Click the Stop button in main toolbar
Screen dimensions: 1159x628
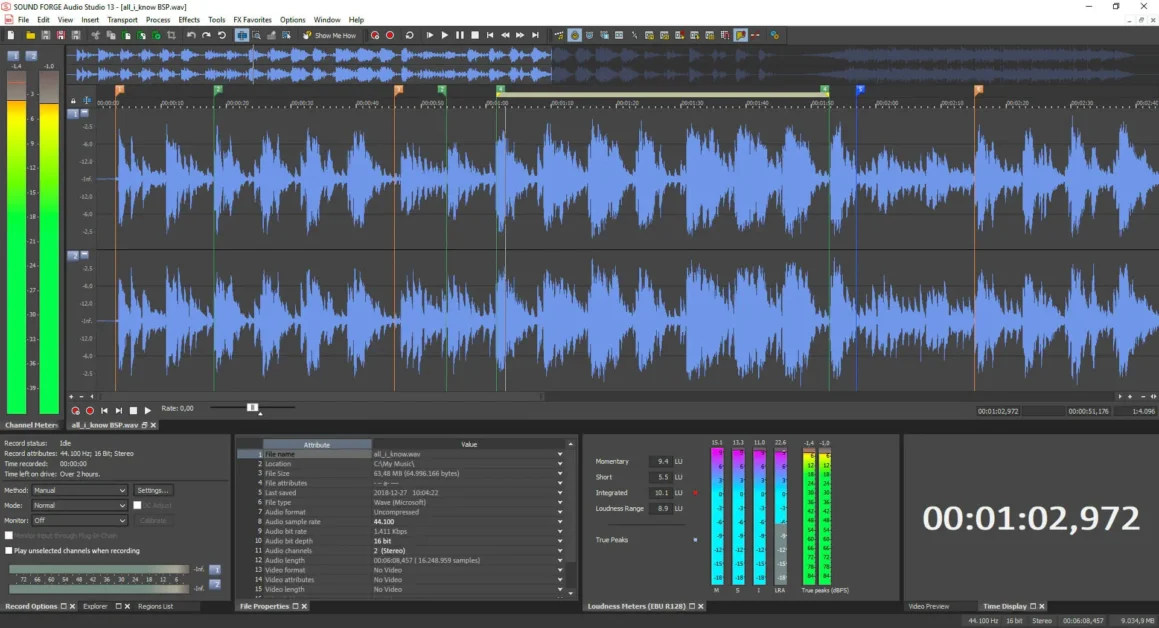(475, 35)
